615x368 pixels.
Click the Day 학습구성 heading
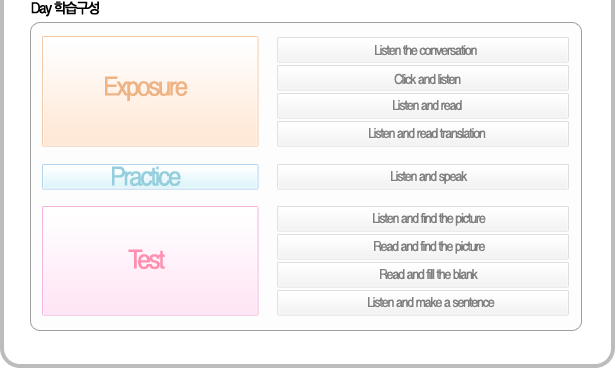65,8
